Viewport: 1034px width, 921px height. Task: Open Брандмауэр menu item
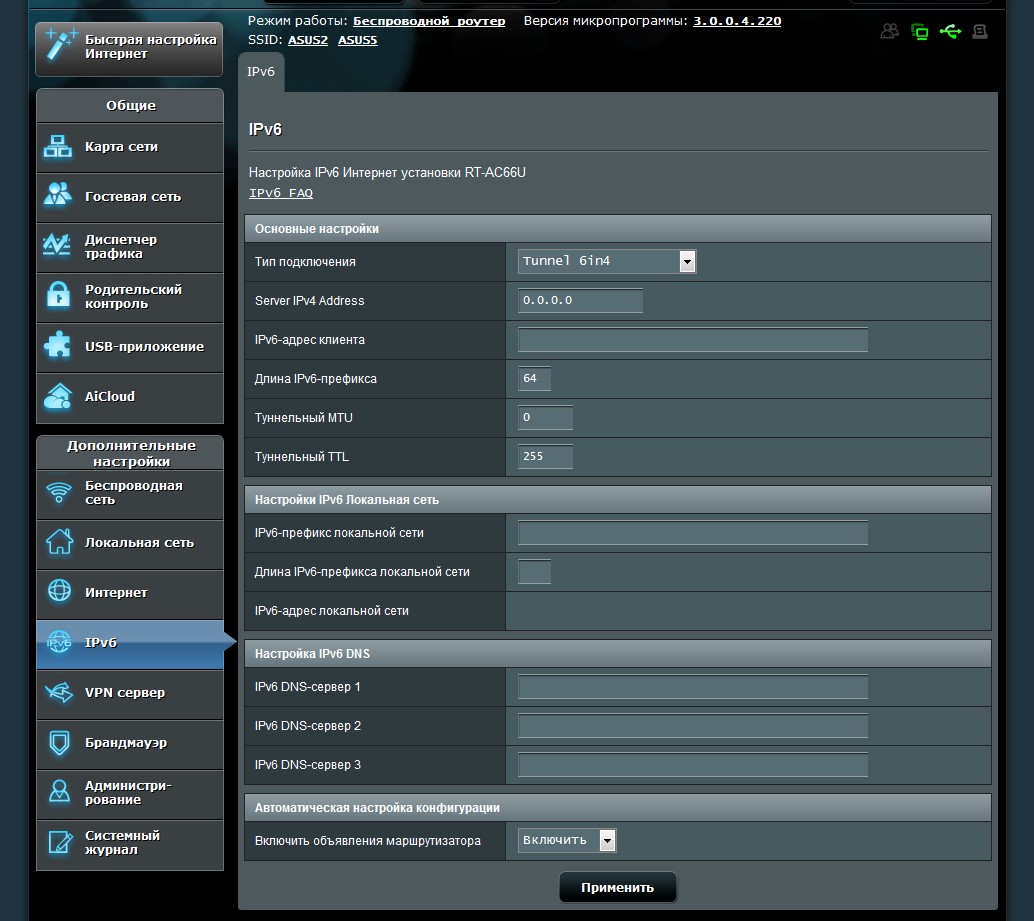click(130, 744)
